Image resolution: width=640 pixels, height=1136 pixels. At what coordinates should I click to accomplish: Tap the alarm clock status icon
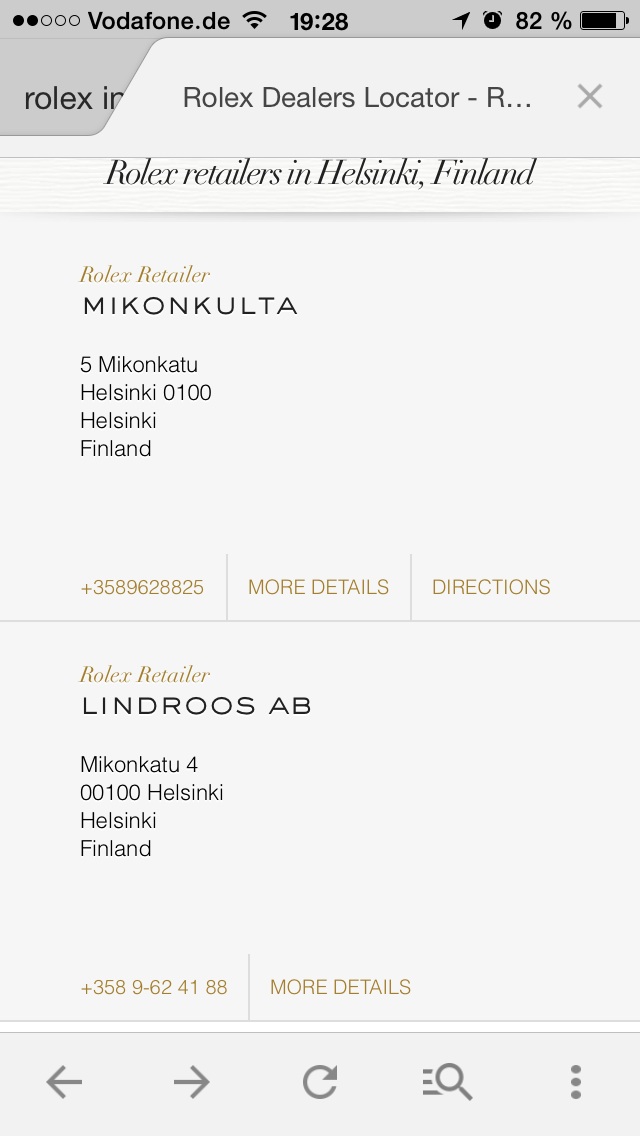click(x=492, y=20)
